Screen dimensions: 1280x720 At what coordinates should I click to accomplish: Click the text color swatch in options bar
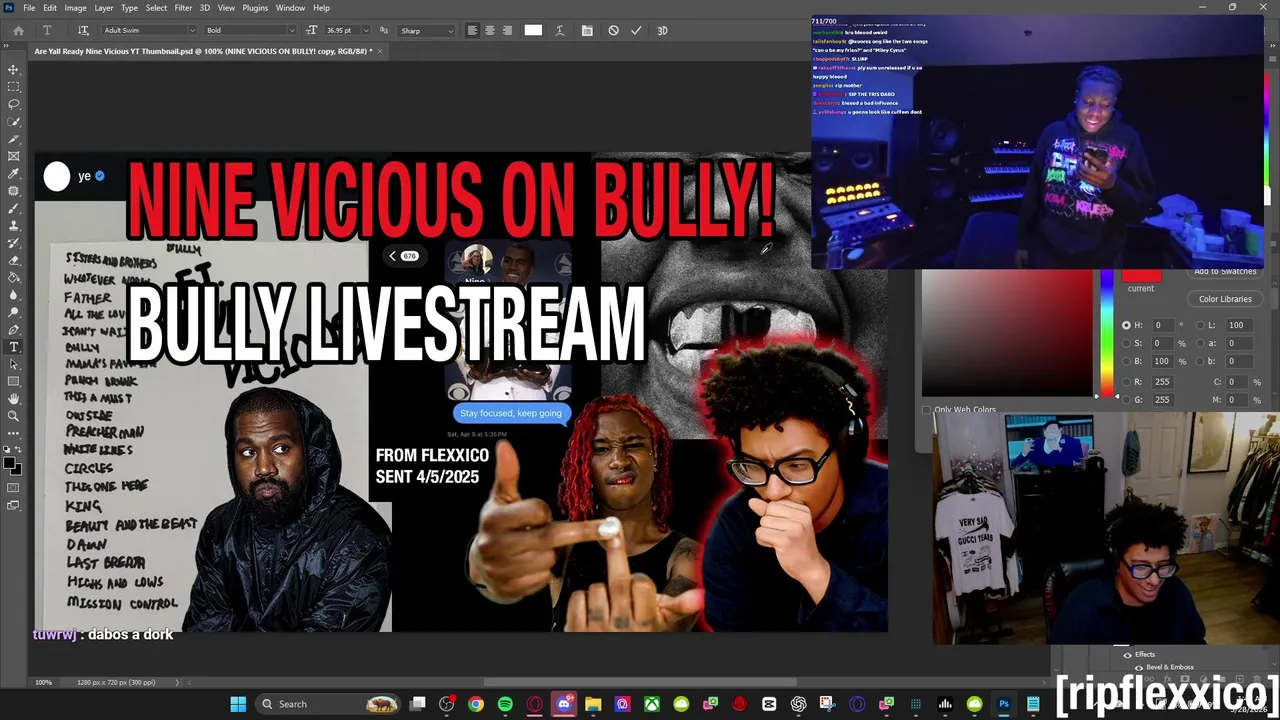(x=533, y=30)
